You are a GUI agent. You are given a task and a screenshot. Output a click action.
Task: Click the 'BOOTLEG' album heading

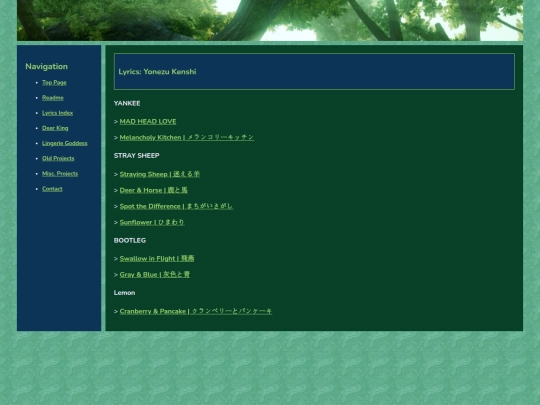tap(130, 240)
